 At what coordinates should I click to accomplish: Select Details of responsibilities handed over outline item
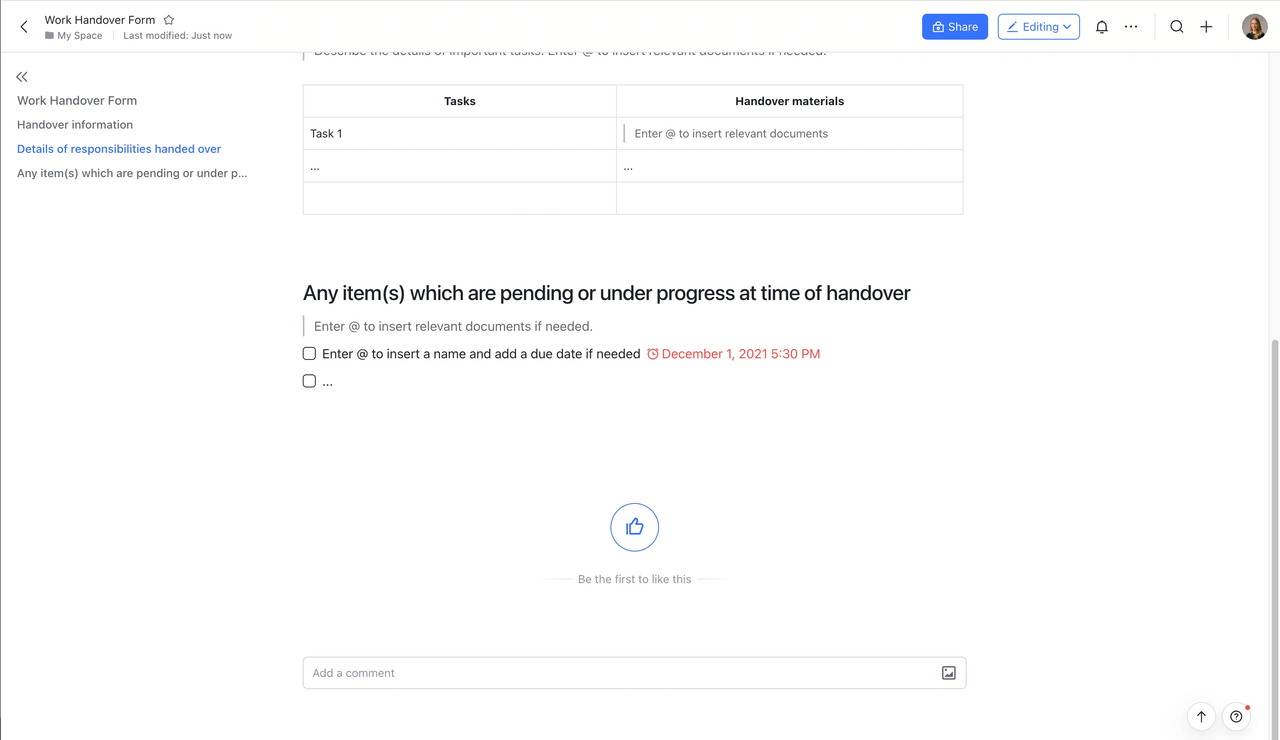(x=119, y=149)
